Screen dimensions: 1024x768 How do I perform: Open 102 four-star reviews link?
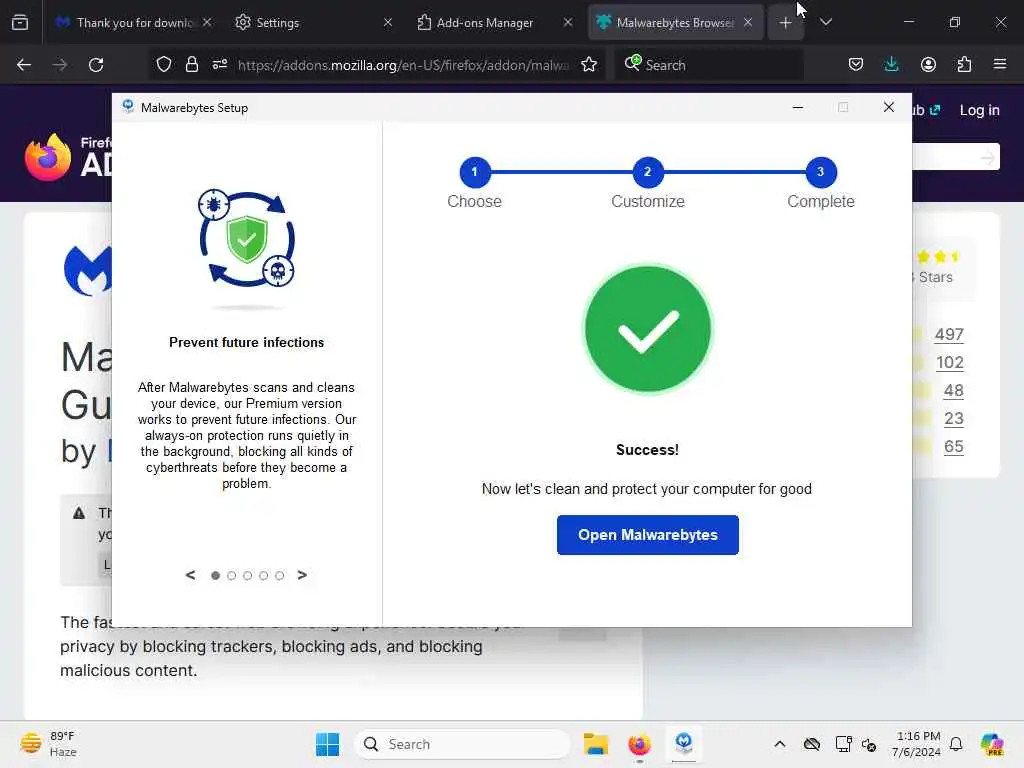click(950, 362)
